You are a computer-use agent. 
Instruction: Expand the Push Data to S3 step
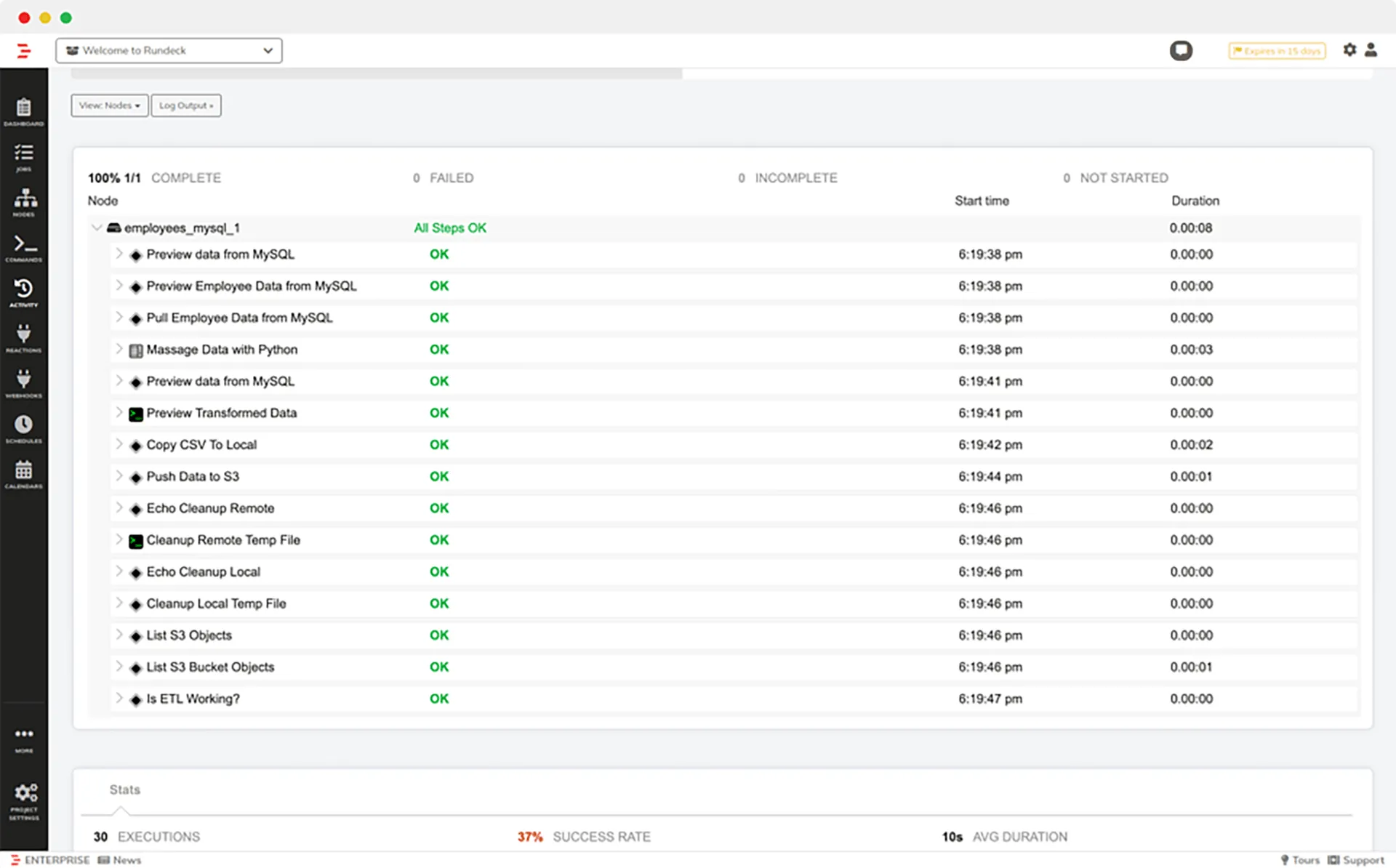(119, 476)
